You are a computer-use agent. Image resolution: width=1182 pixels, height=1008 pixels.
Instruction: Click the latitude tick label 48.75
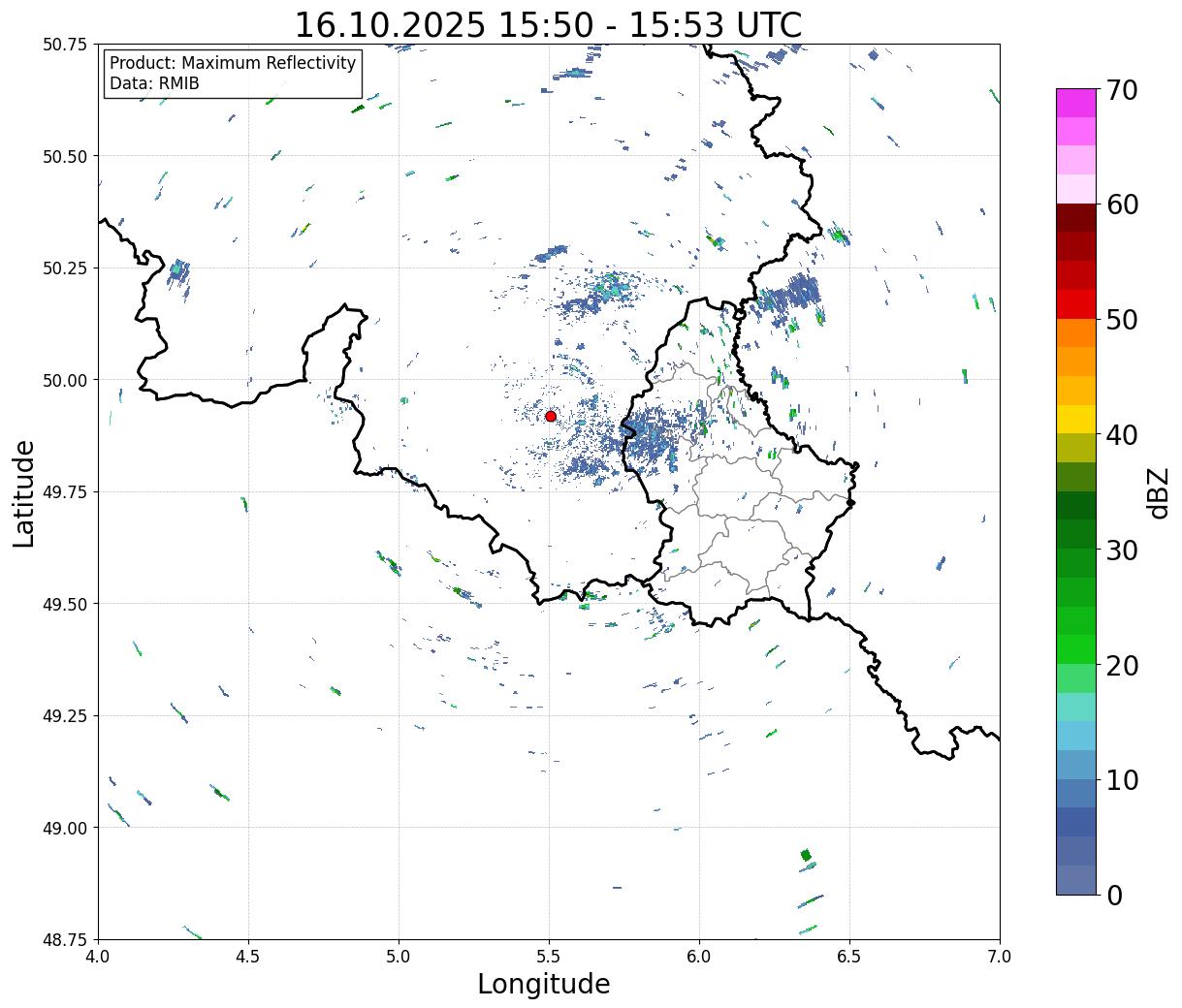coord(65,939)
